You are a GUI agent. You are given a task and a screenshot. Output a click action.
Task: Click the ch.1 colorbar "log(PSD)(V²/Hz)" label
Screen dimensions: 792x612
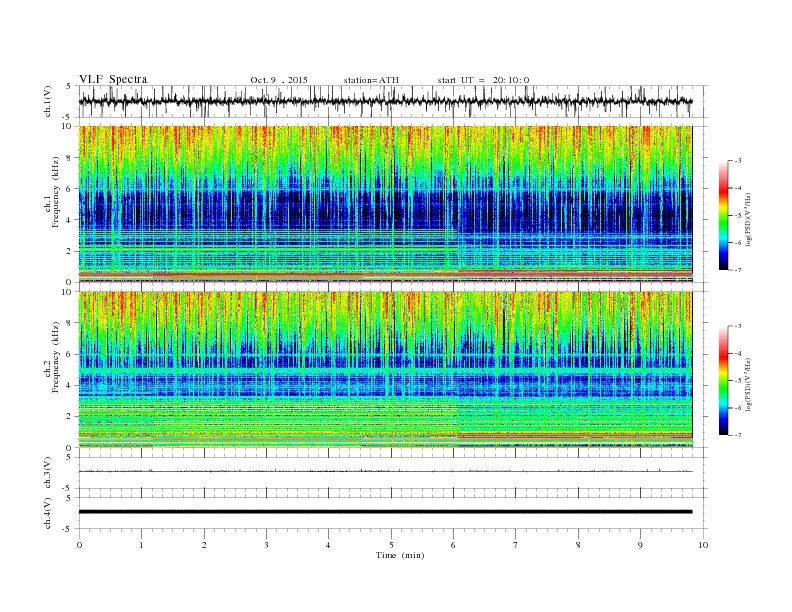[748, 219]
